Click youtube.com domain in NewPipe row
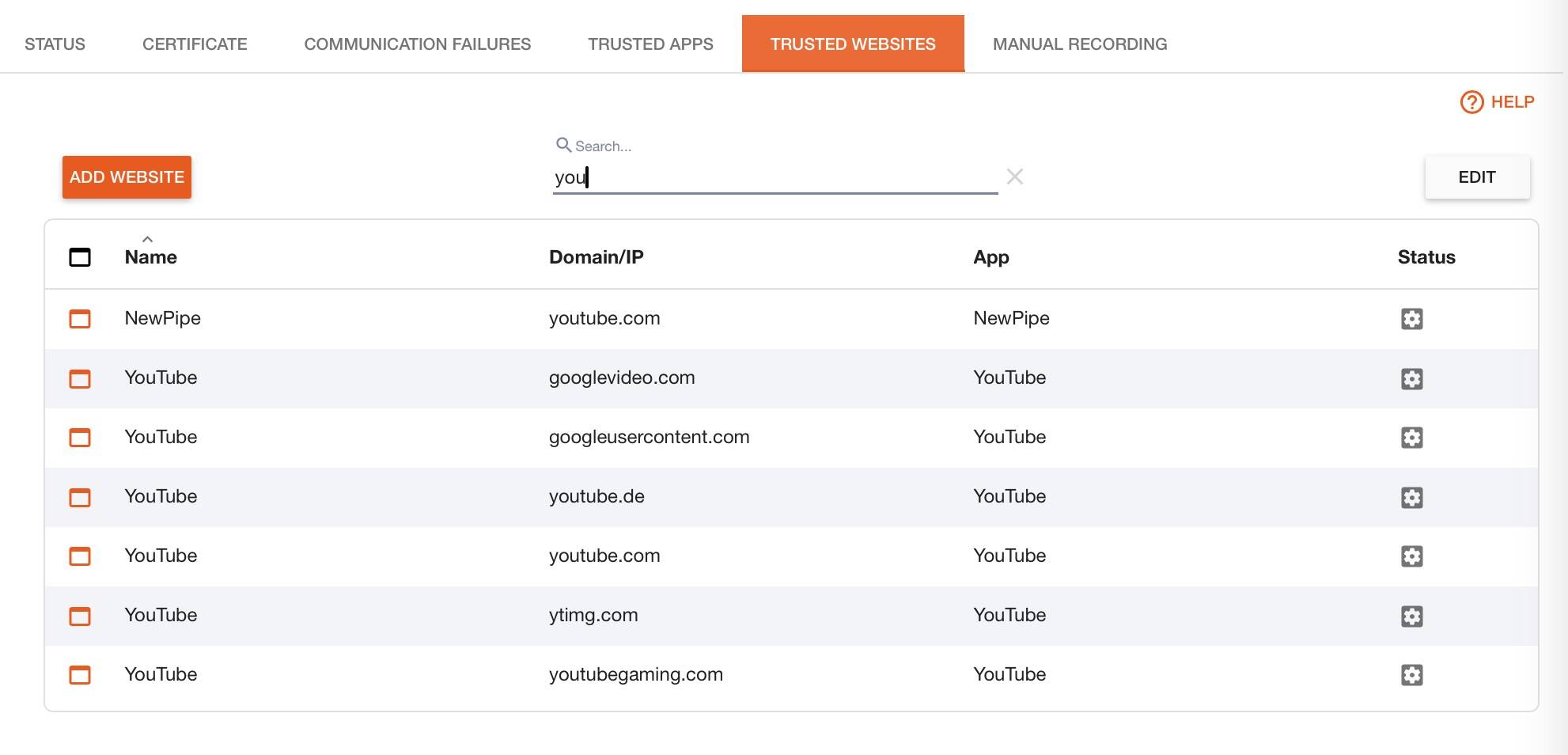Image resolution: width=1568 pixels, height=755 pixels. pyautogui.click(x=604, y=318)
